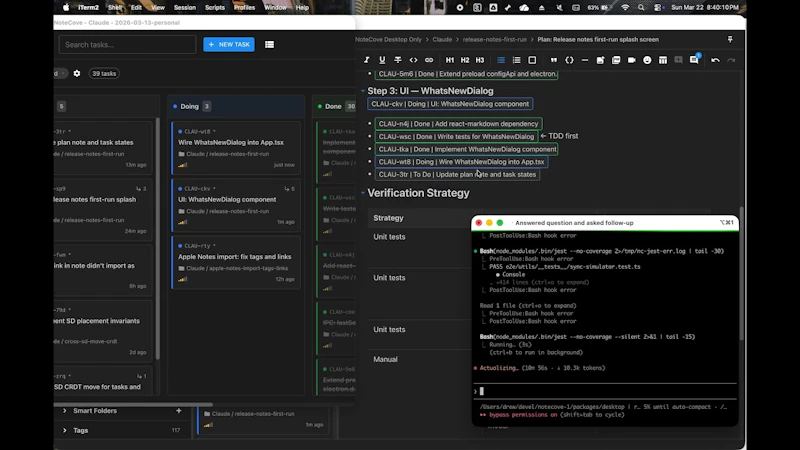Viewport: 800px width, 450px height.
Task: Click the CLAU-ckv Doing task chip
Action: 450,104
